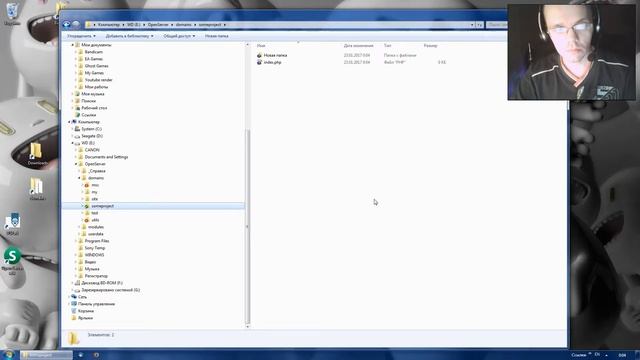Image resolution: width=640 pixels, height=360 pixels.
Task: Open the 'Упорядочить' toolbar menu
Action: pos(81,36)
